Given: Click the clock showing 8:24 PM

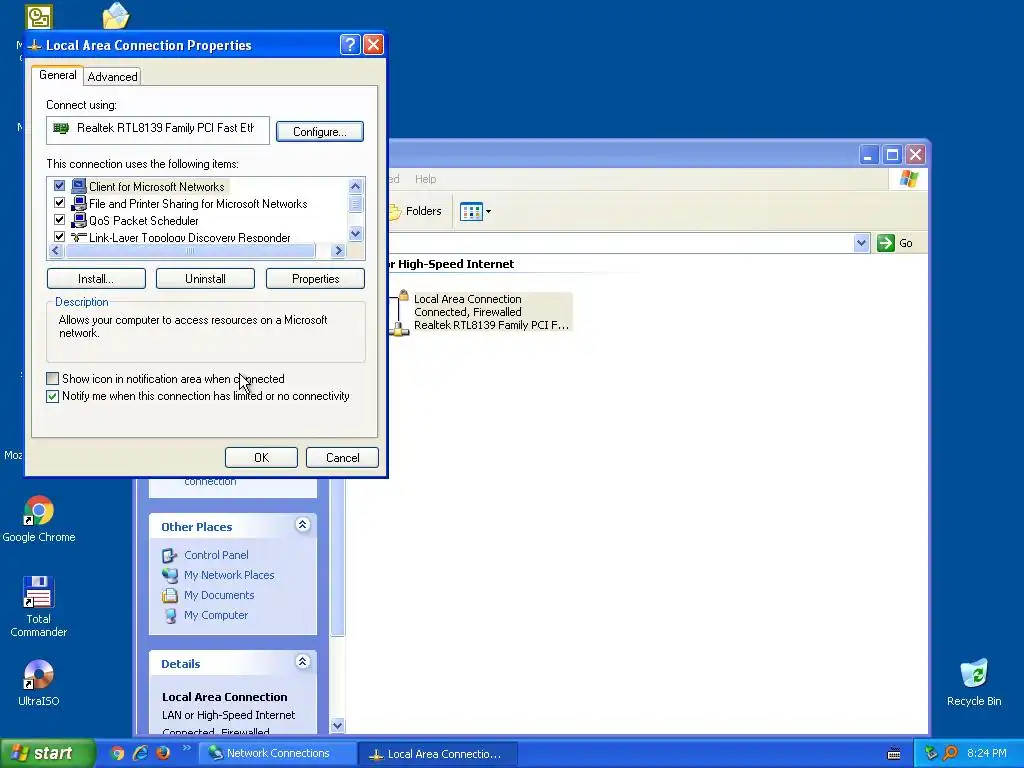Looking at the screenshot, I should [x=986, y=754].
